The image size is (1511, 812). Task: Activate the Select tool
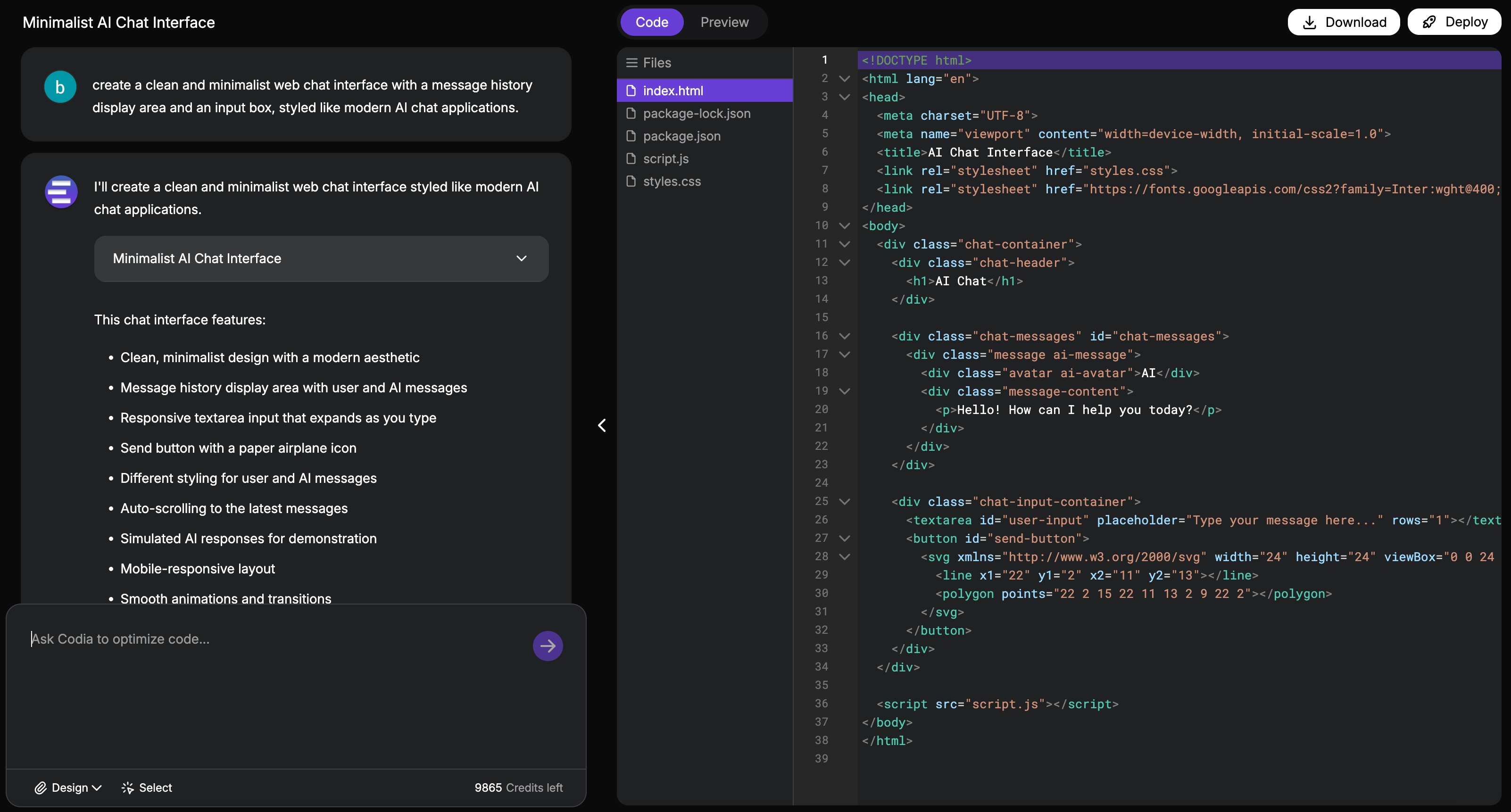[146, 787]
